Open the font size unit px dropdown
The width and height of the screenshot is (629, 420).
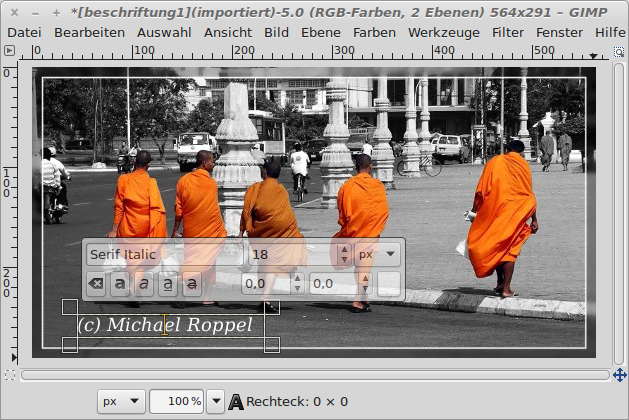pos(378,254)
